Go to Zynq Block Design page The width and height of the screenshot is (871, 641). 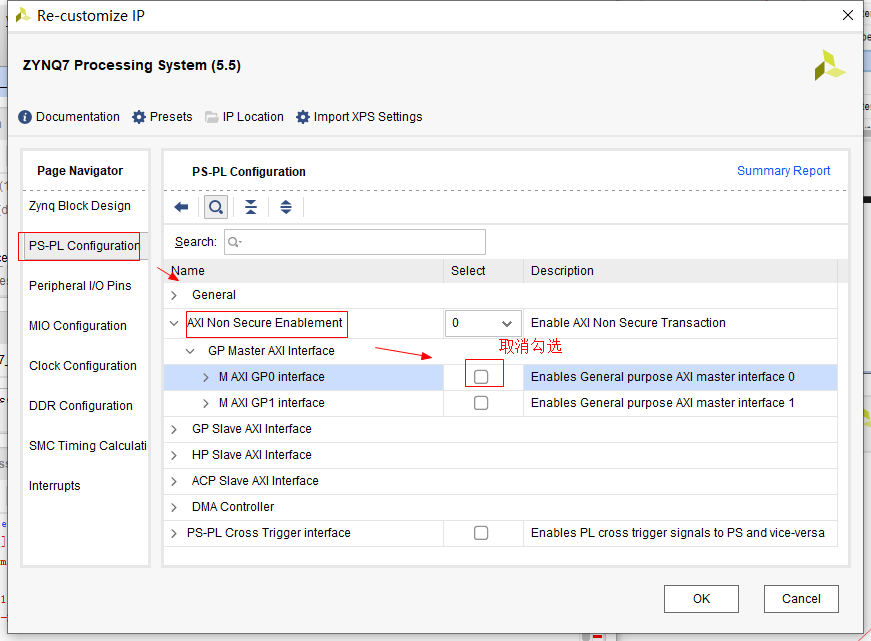[x=80, y=206]
